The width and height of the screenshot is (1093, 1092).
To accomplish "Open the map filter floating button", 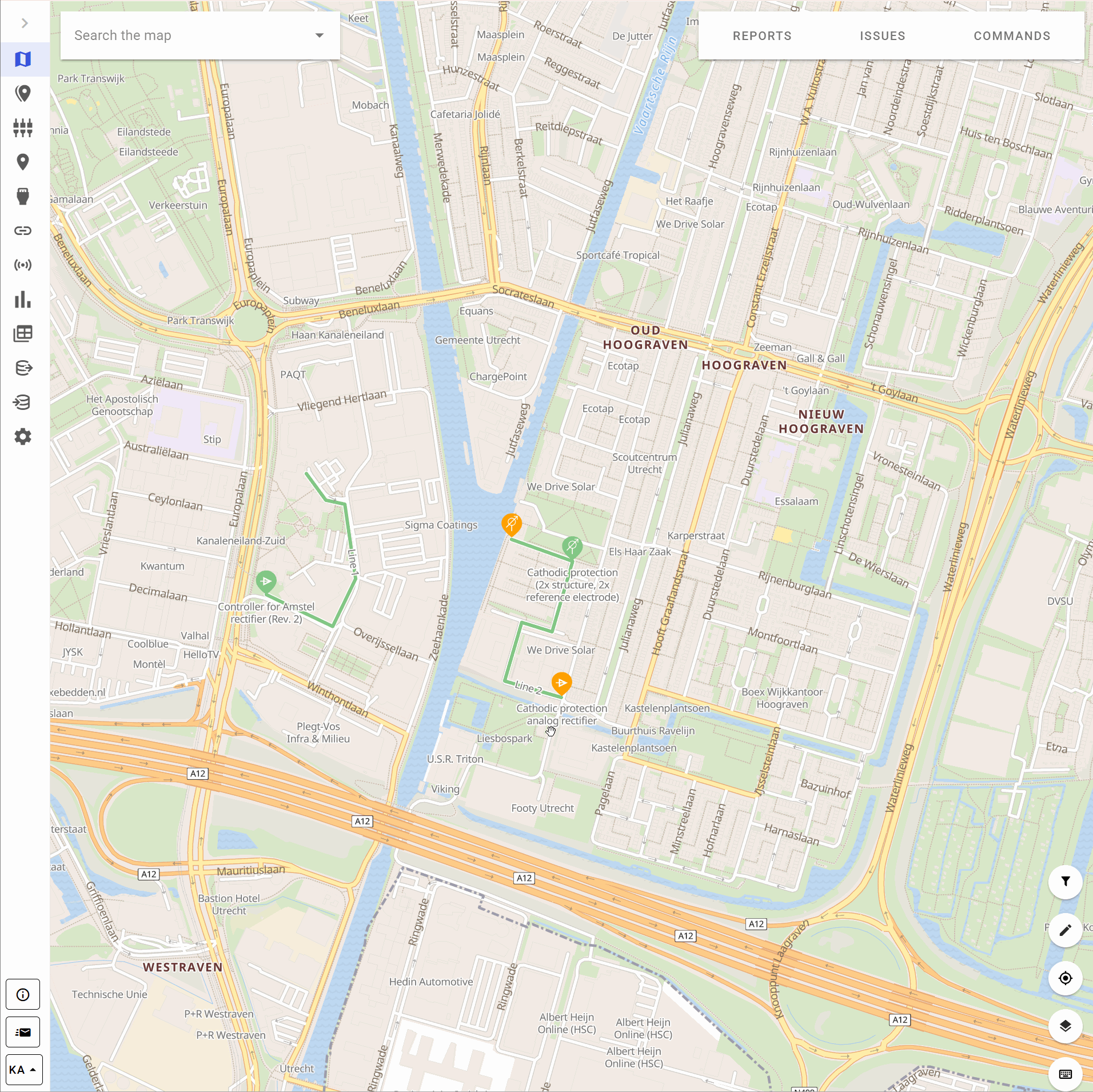I will [1066, 882].
